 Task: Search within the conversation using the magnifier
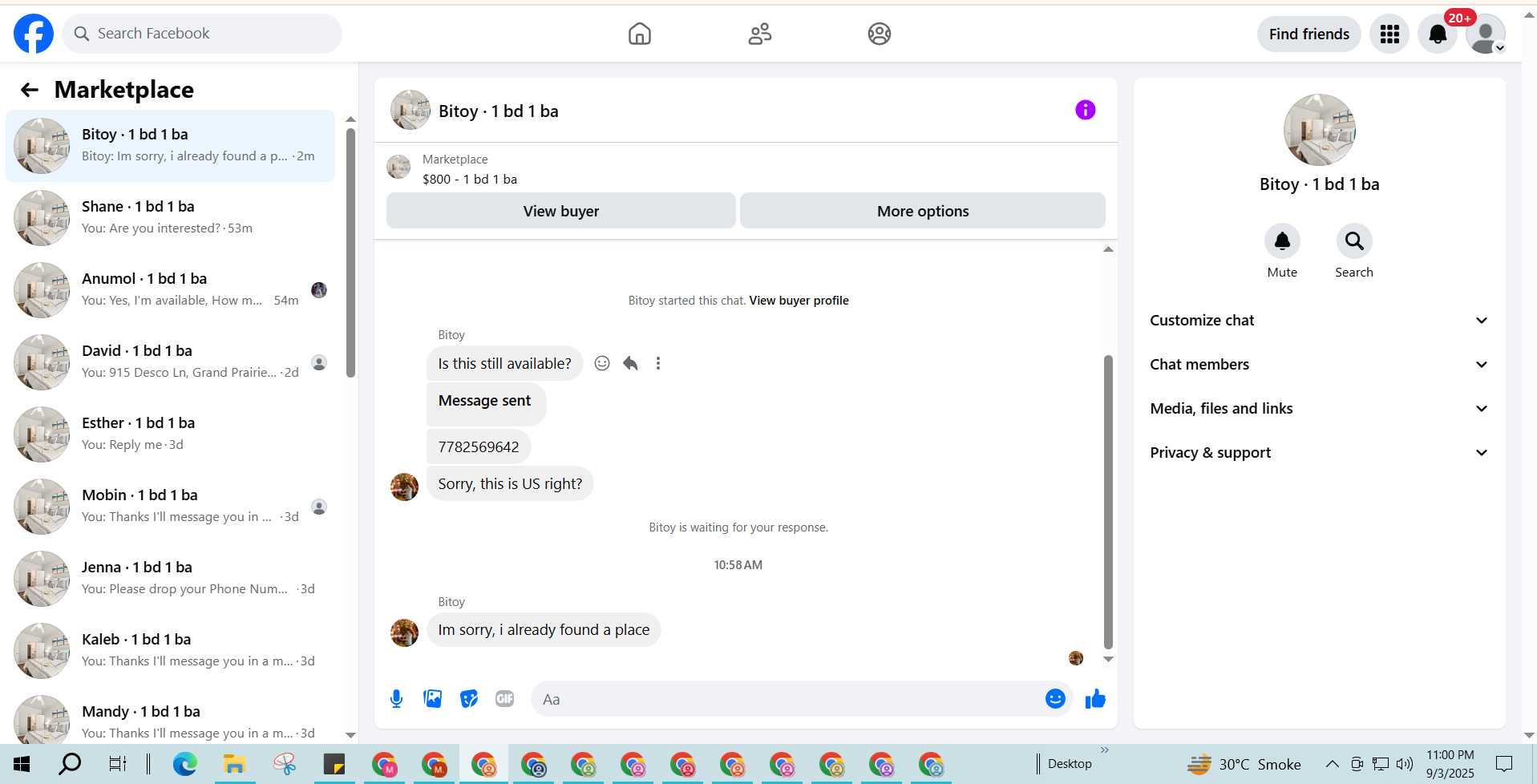coord(1354,241)
